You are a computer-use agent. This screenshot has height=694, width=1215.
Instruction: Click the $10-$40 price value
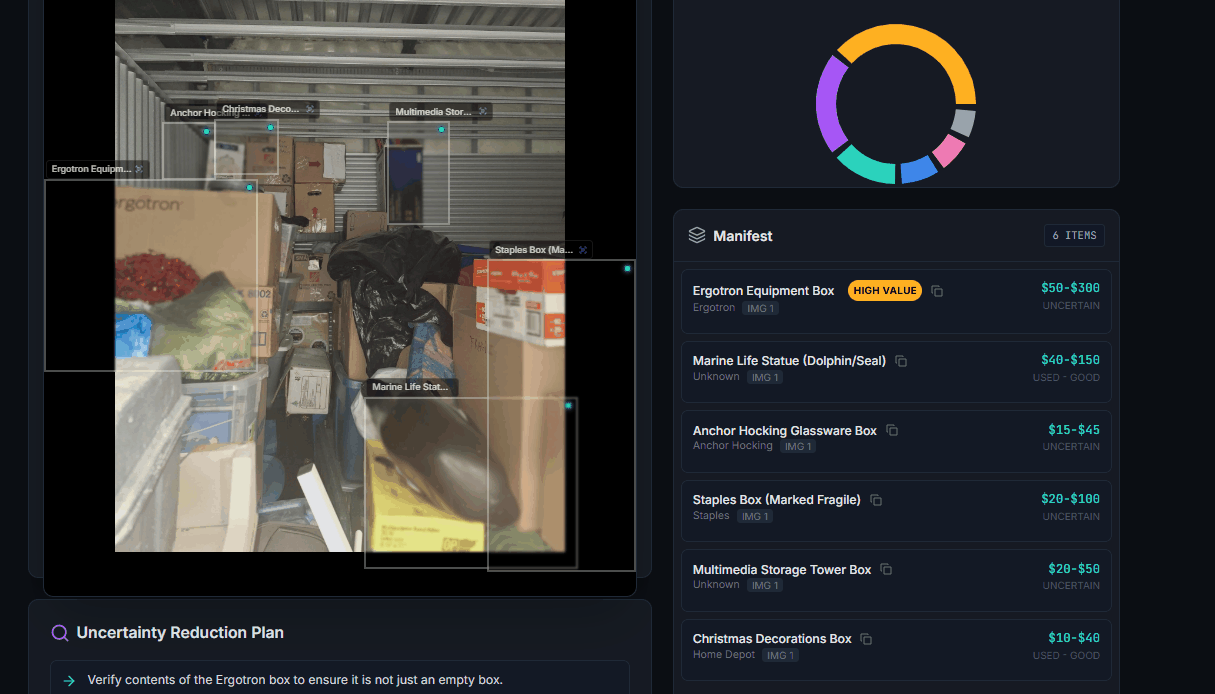point(1074,637)
